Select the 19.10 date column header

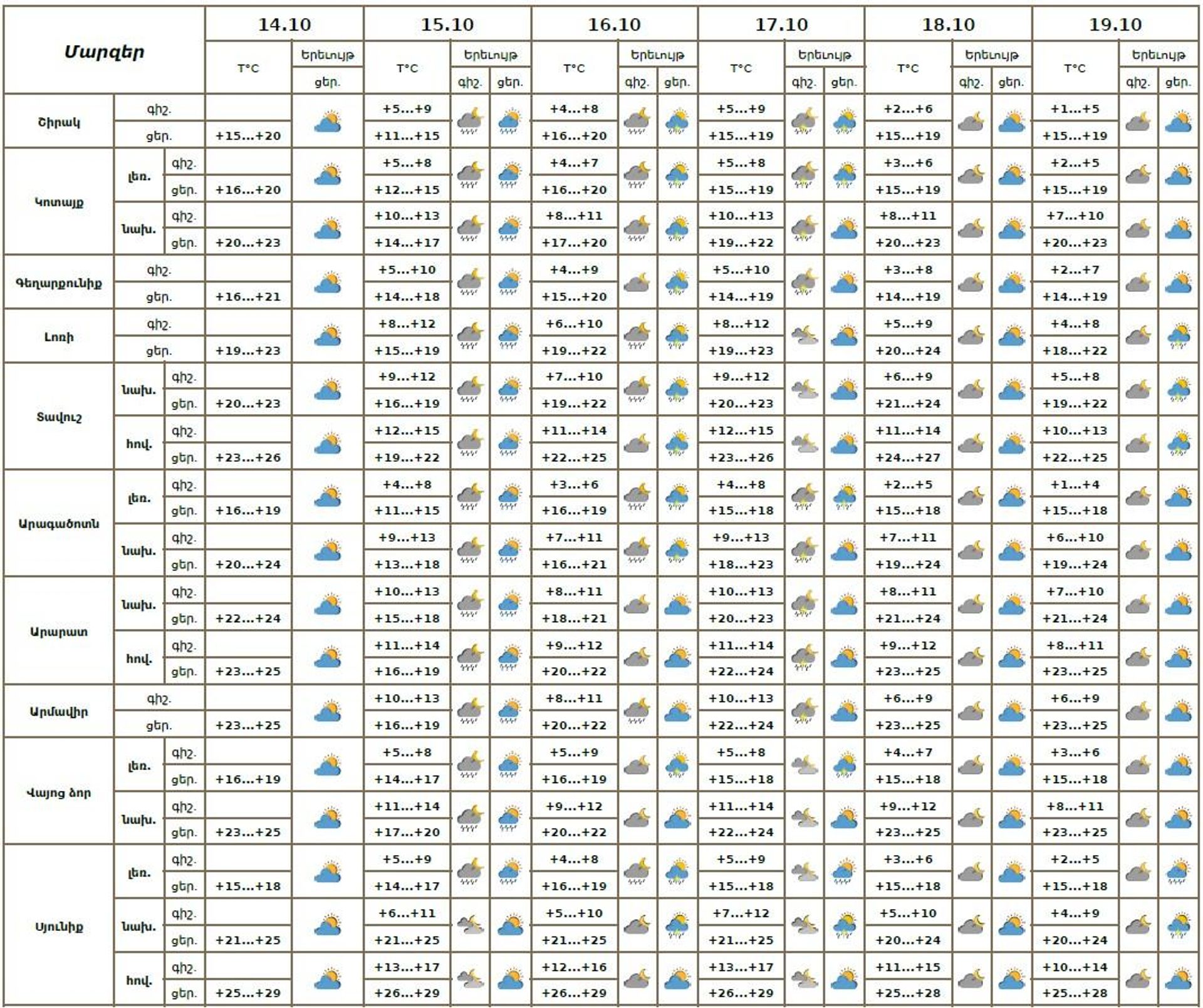[x=1115, y=24]
